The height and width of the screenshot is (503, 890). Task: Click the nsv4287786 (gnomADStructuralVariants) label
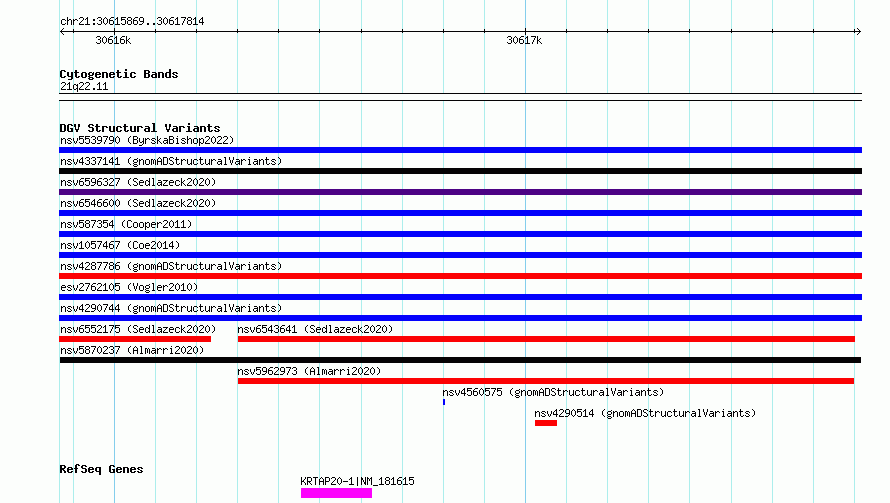pyautogui.click(x=171, y=266)
